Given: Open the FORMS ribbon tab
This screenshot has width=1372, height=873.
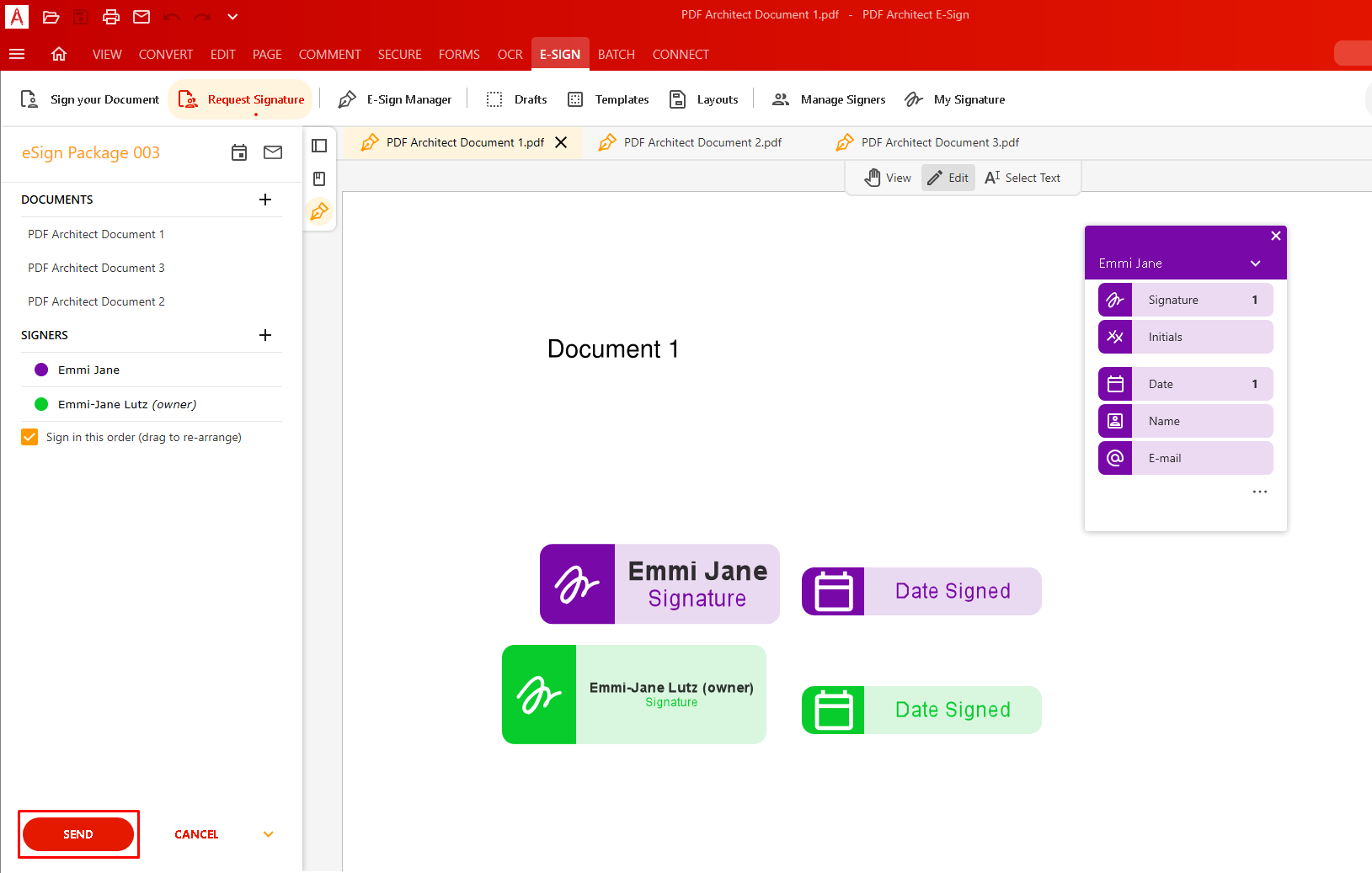Looking at the screenshot, I should [459, 54].
